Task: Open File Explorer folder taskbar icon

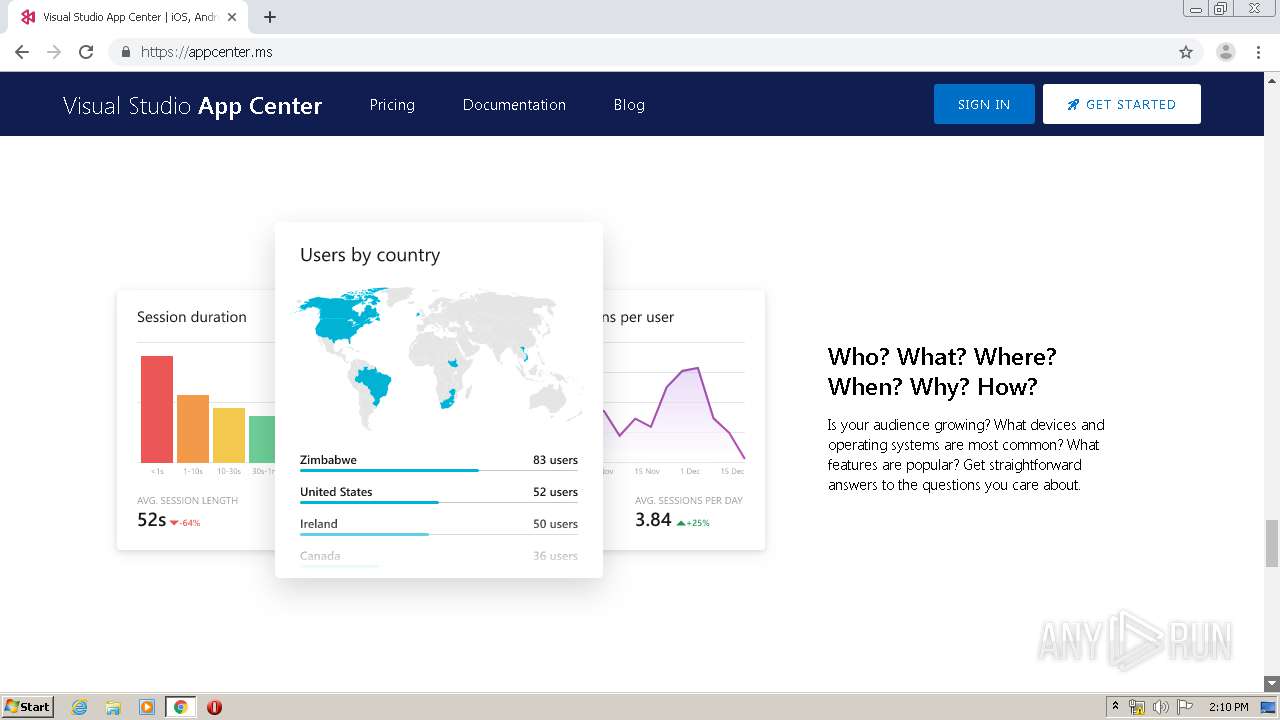Action: (x=113, y=707)
